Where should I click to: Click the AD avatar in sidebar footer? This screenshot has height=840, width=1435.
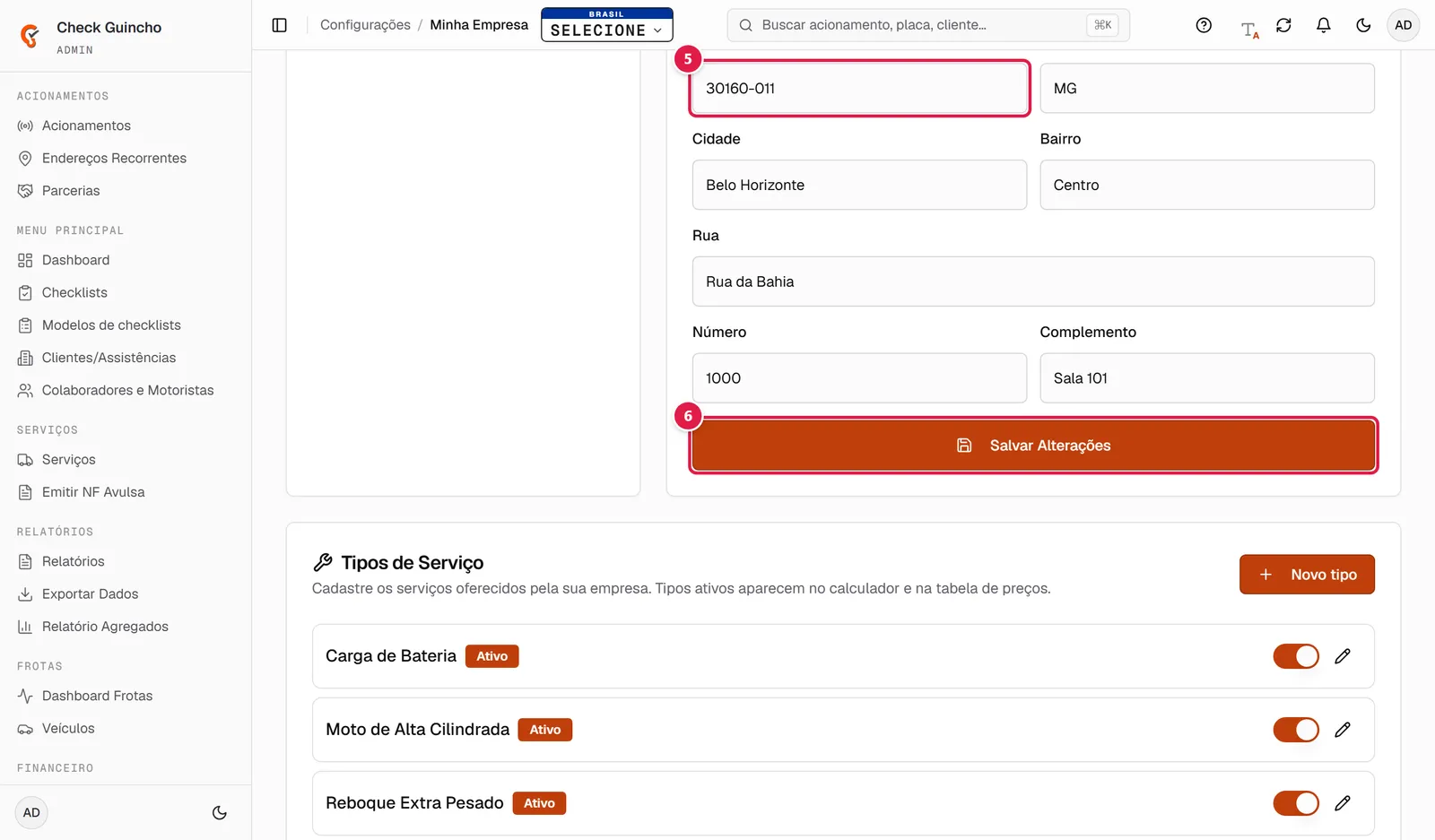(31, 813)
